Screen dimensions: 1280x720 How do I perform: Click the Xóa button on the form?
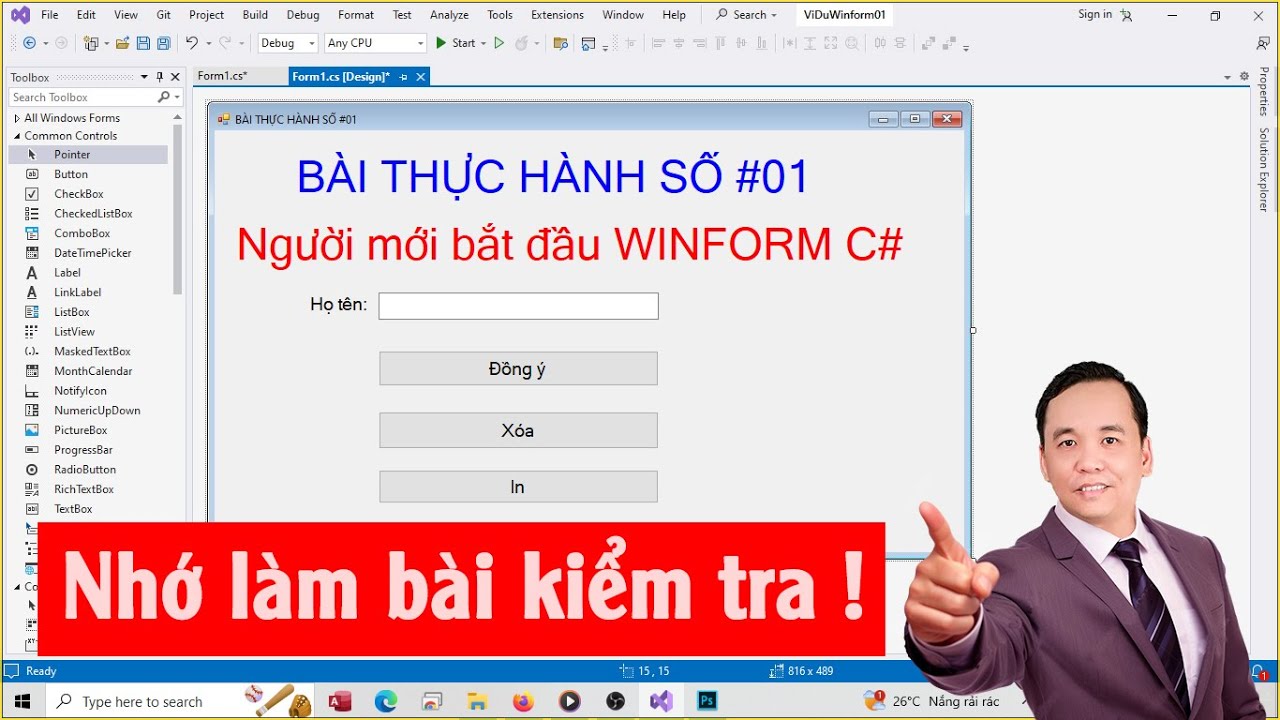(518, 430)
